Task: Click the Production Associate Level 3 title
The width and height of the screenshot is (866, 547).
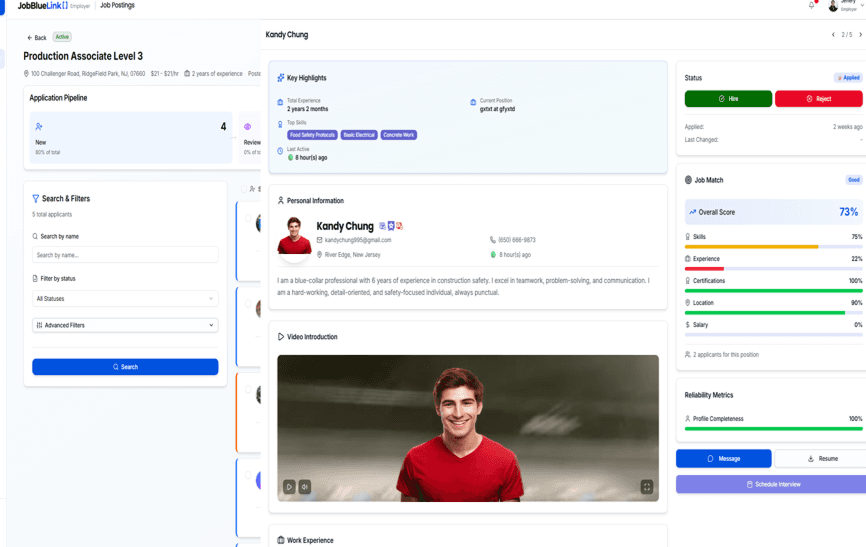Action: pos(83,56)
